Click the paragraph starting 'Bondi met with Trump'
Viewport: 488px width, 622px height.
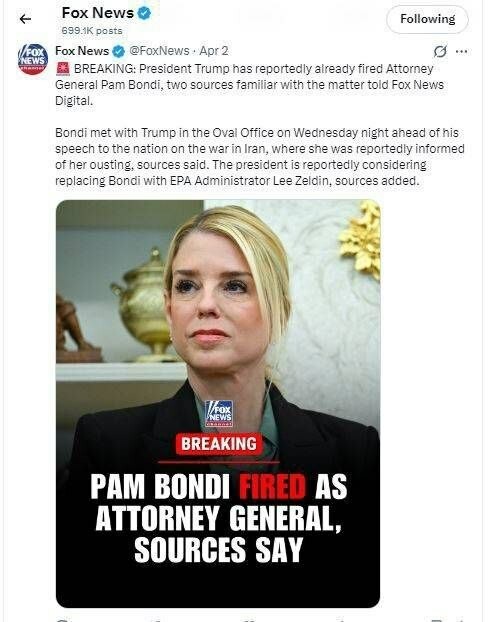[260, 157]
